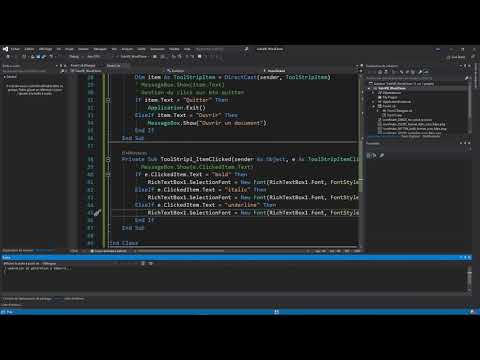This screenshot has height=360, width=480.
Task: Click the Property Pages wrench in Properties panel
Action: coord(382,155)
